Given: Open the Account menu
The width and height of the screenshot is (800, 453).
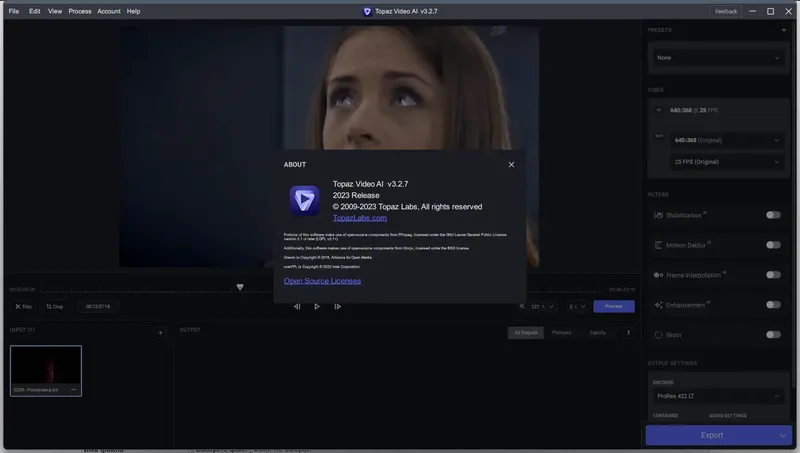Looking at the screenshot, I should [109, 11].
